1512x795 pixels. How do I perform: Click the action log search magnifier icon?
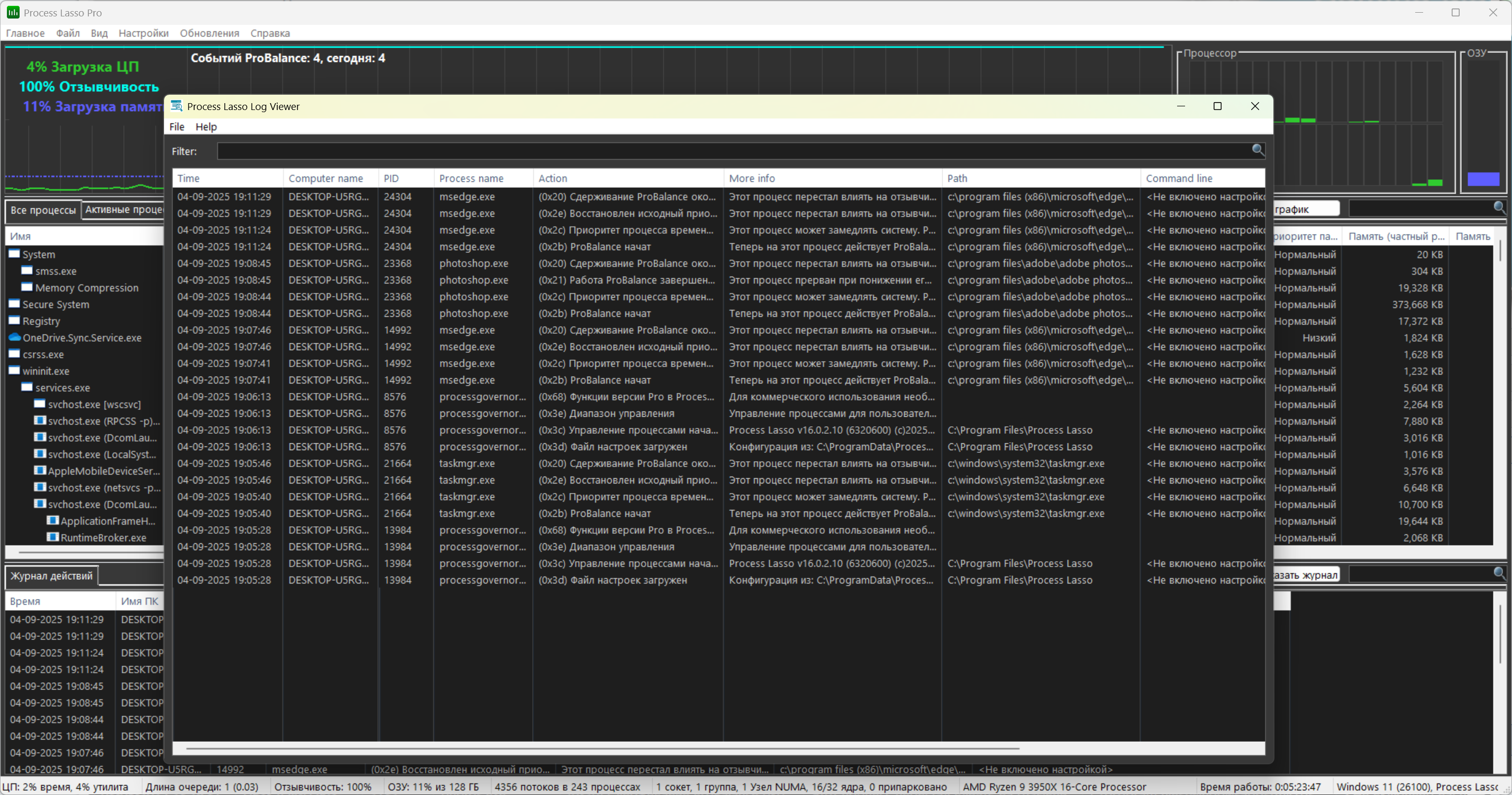pyautogui.click(x=1498, y=573)
